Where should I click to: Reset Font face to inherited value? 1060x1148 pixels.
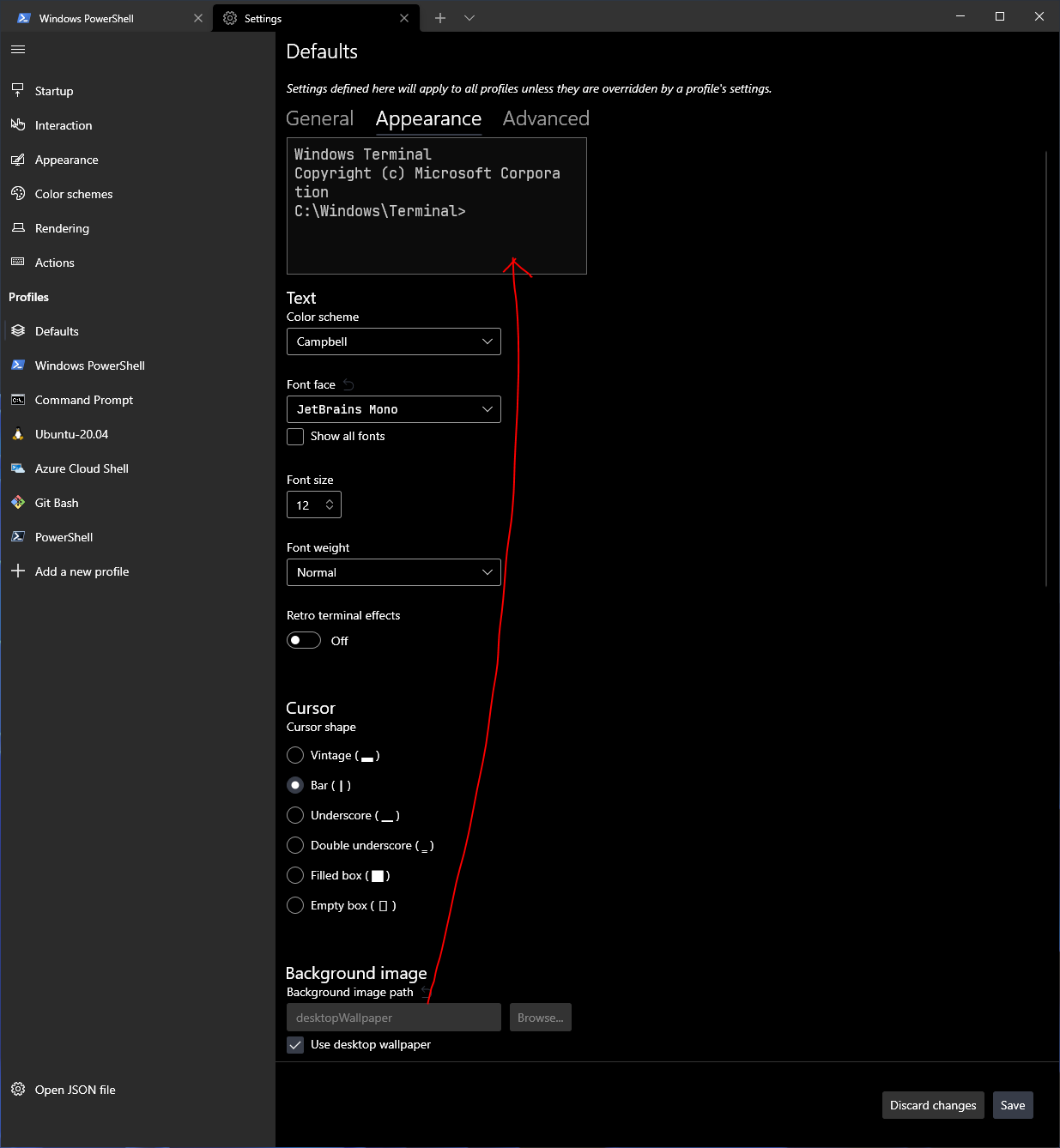pyautogui.click(x=348, y=384)
